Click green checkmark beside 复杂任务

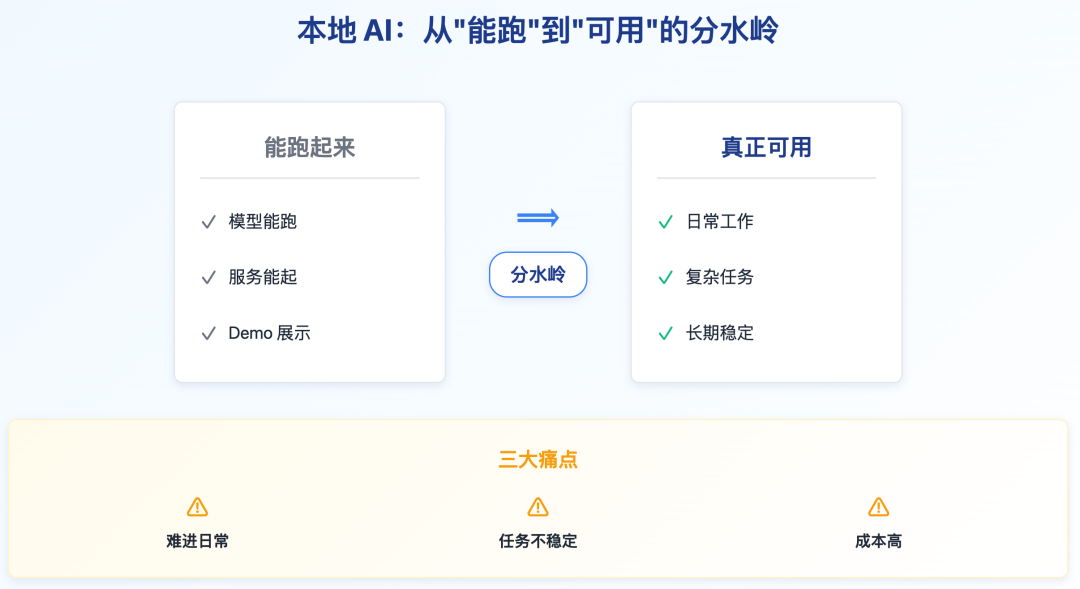[665, 278]
